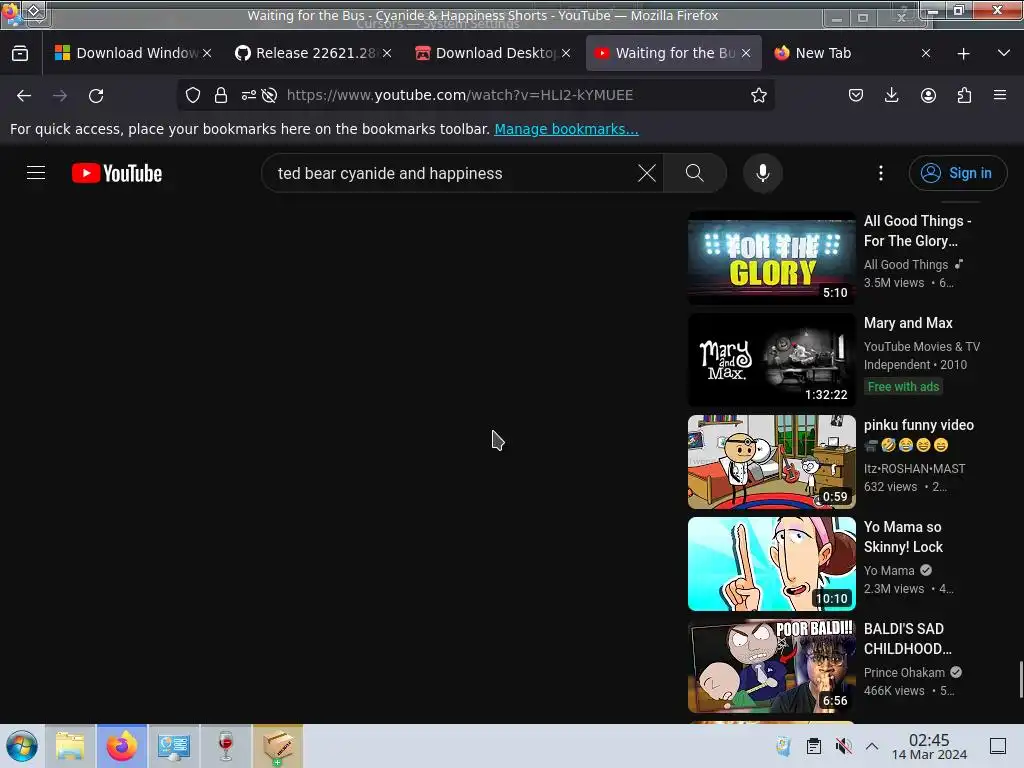The width and height of the screenshot is (1024, 768).
Task: Clear the YouTube search text
Action: (647, 173)
